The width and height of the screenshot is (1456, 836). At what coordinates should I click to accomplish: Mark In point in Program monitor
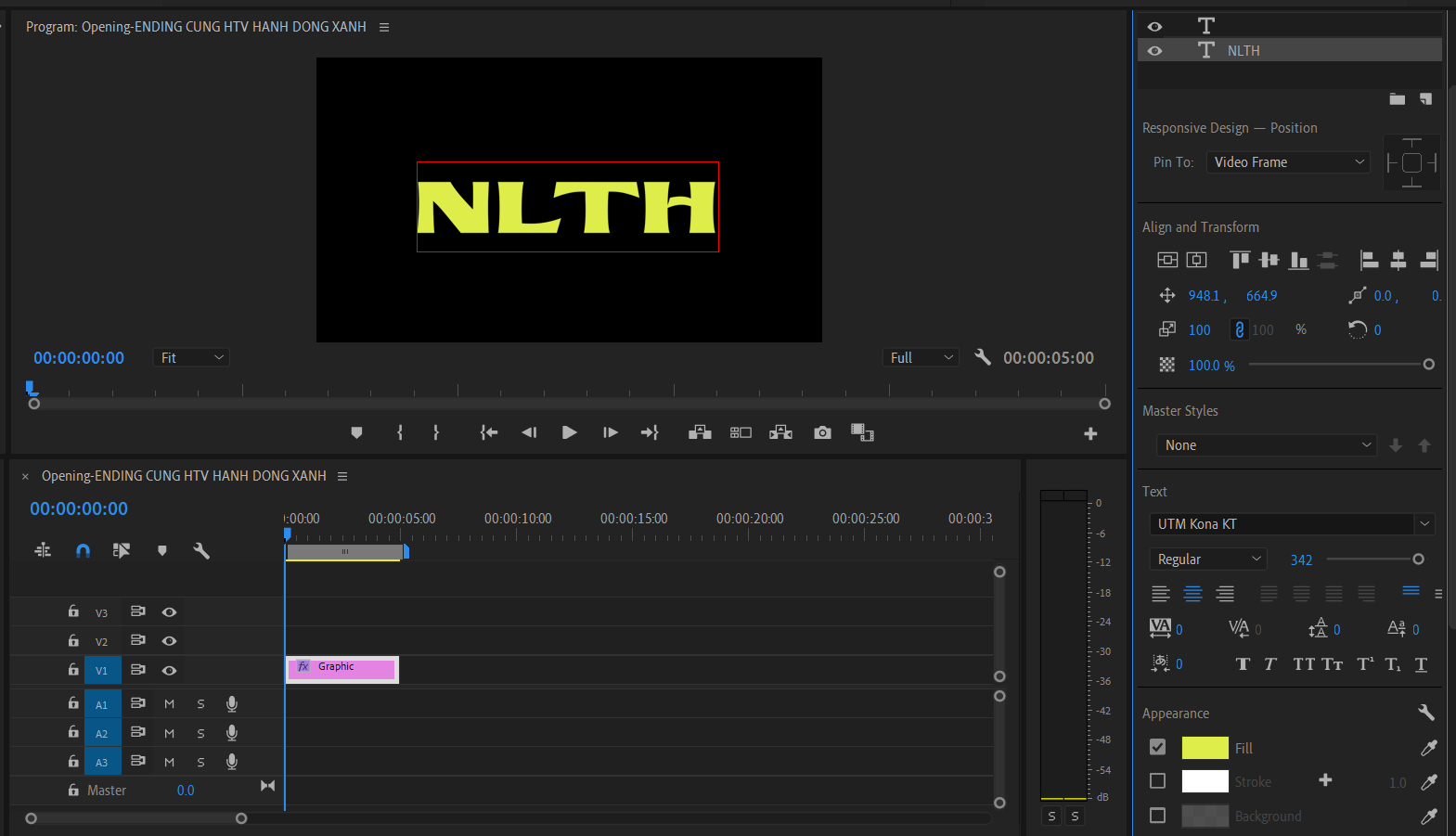400,432
